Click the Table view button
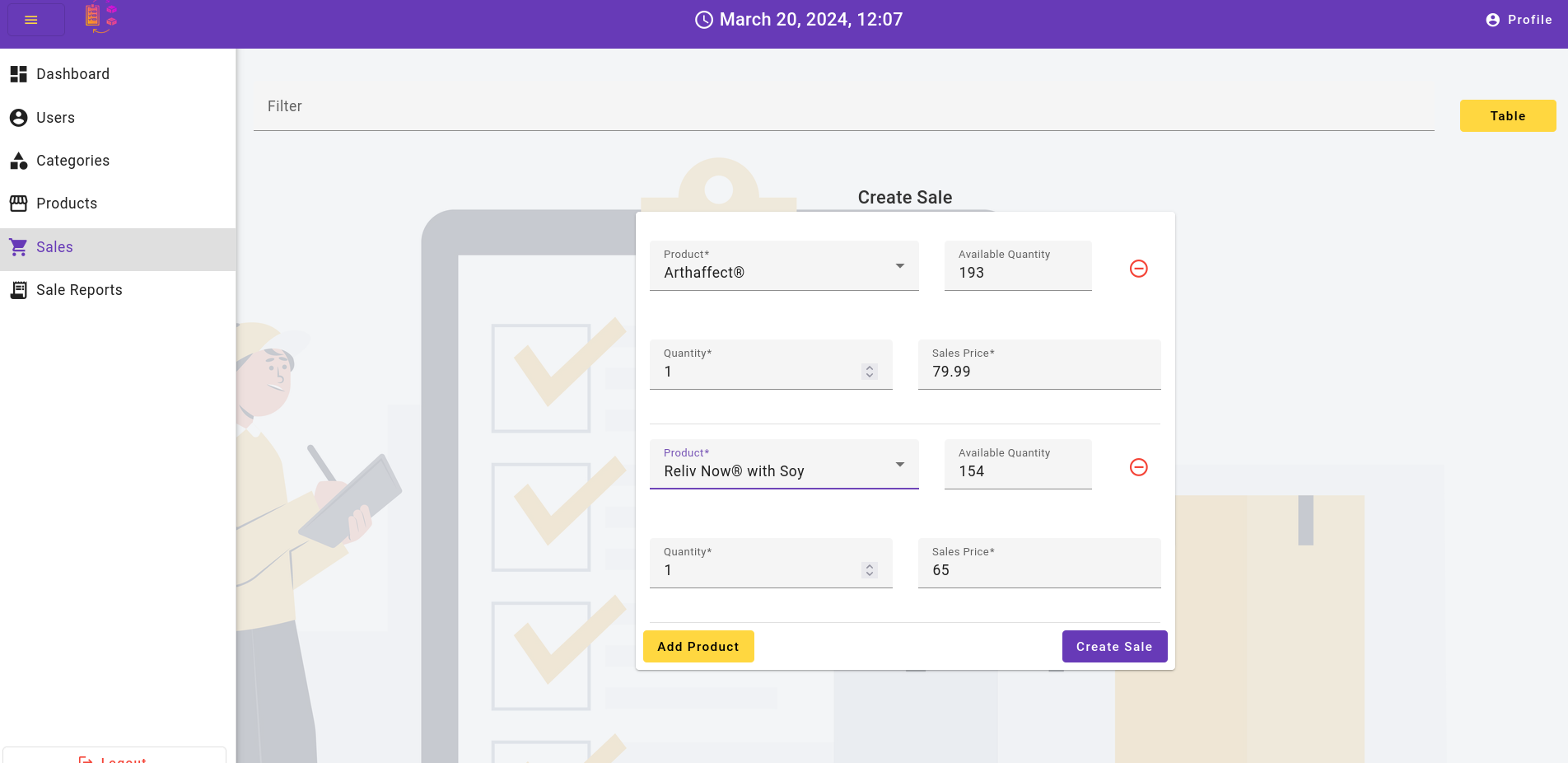This screenshot has width=1568, height=763. pos(1508,116)
